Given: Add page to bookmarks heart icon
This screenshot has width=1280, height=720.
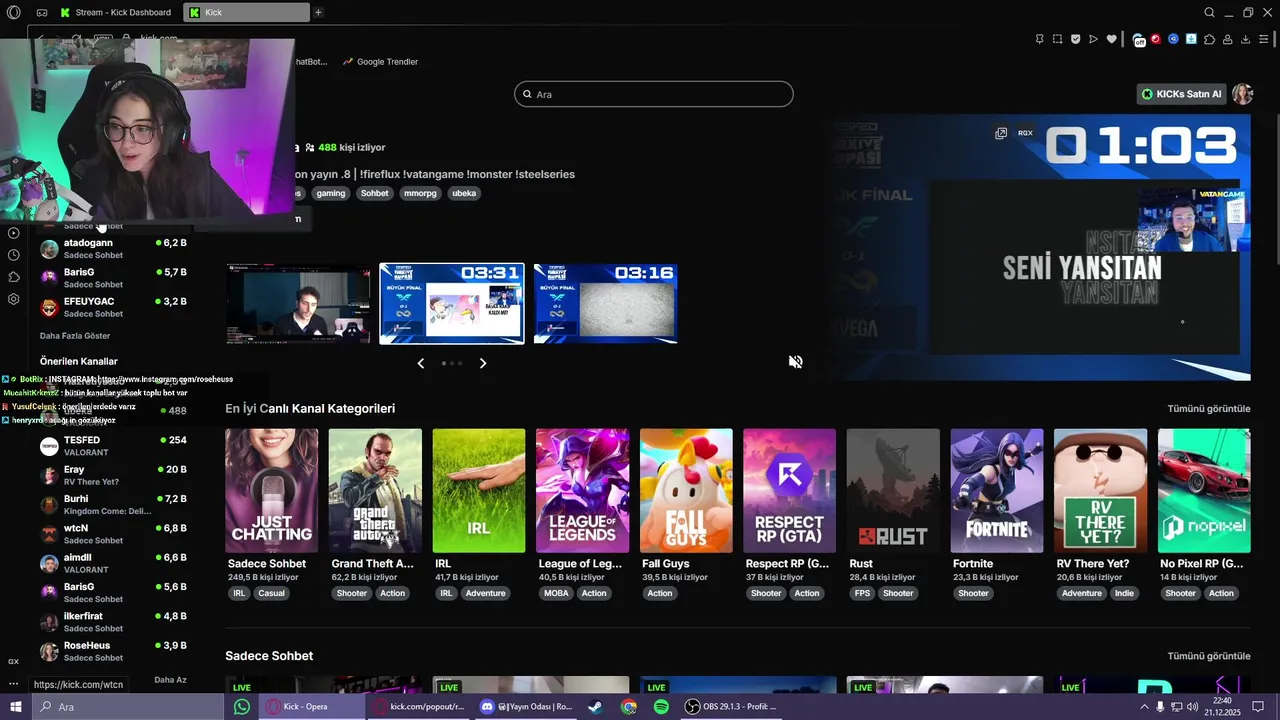Looking at the screenshot, I should point(1111,39).
